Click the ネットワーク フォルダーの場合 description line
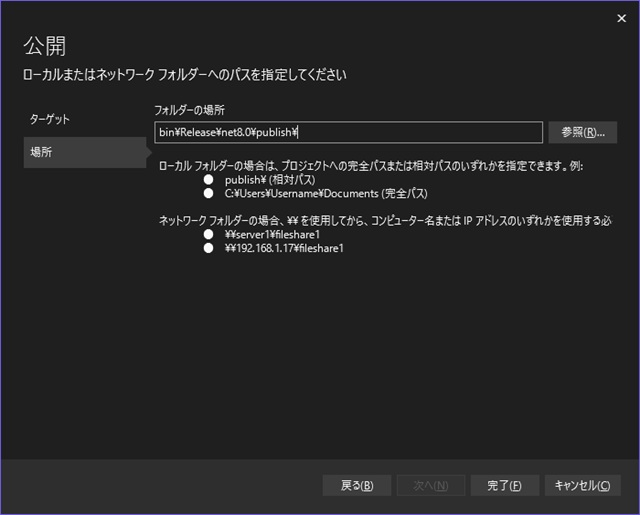Viewport: 640px width, 515px height. pos(385,221)
